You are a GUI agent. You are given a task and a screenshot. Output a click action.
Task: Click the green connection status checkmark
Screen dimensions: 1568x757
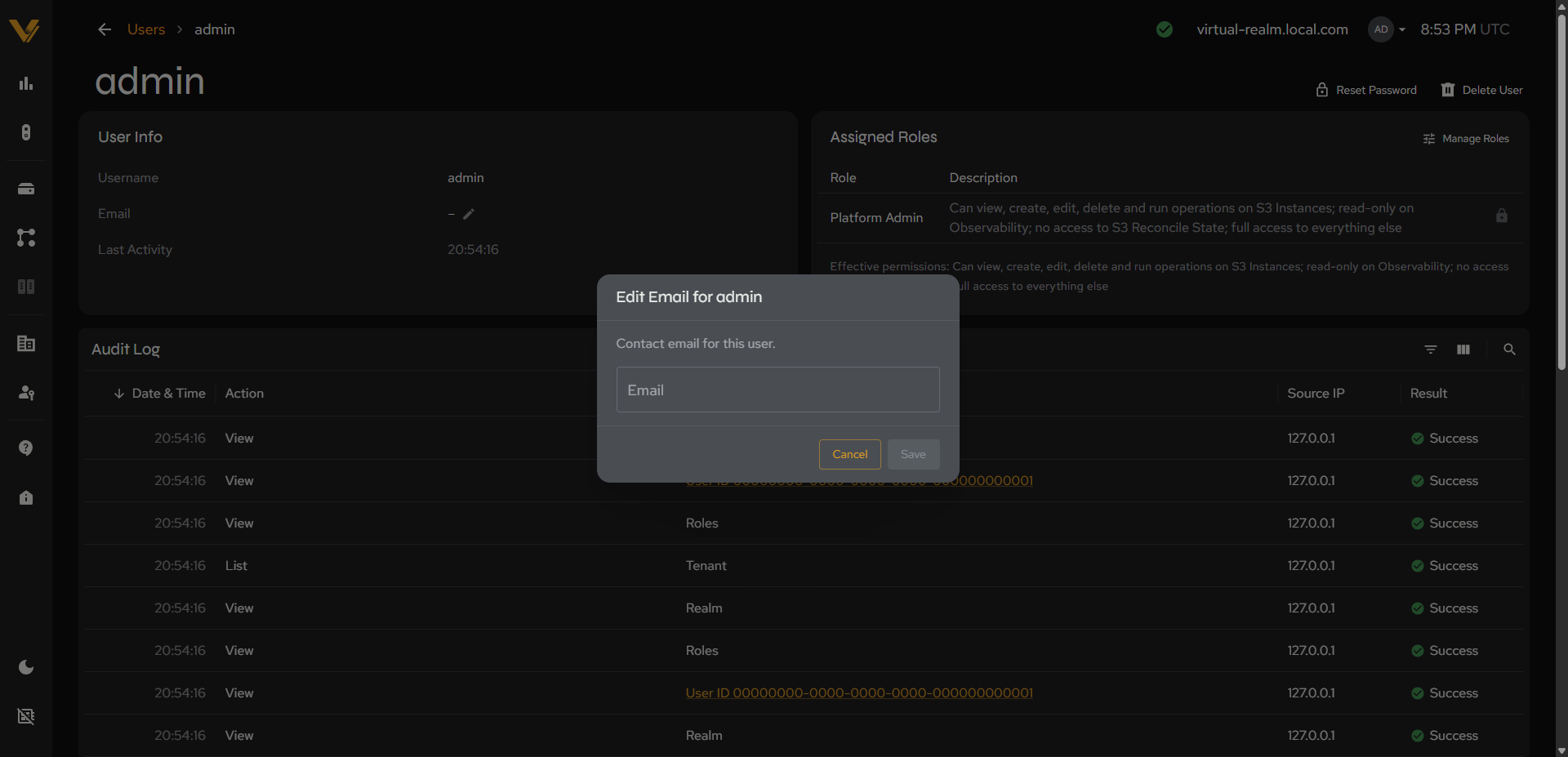tap(1165, 29)
